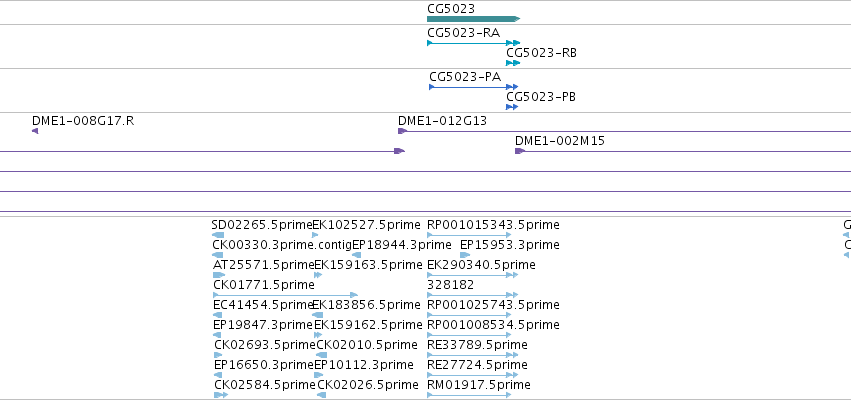Click the CG5023-RA transcript feature
The width and height of the screenshot is (851, 400).
coord(473,43)
